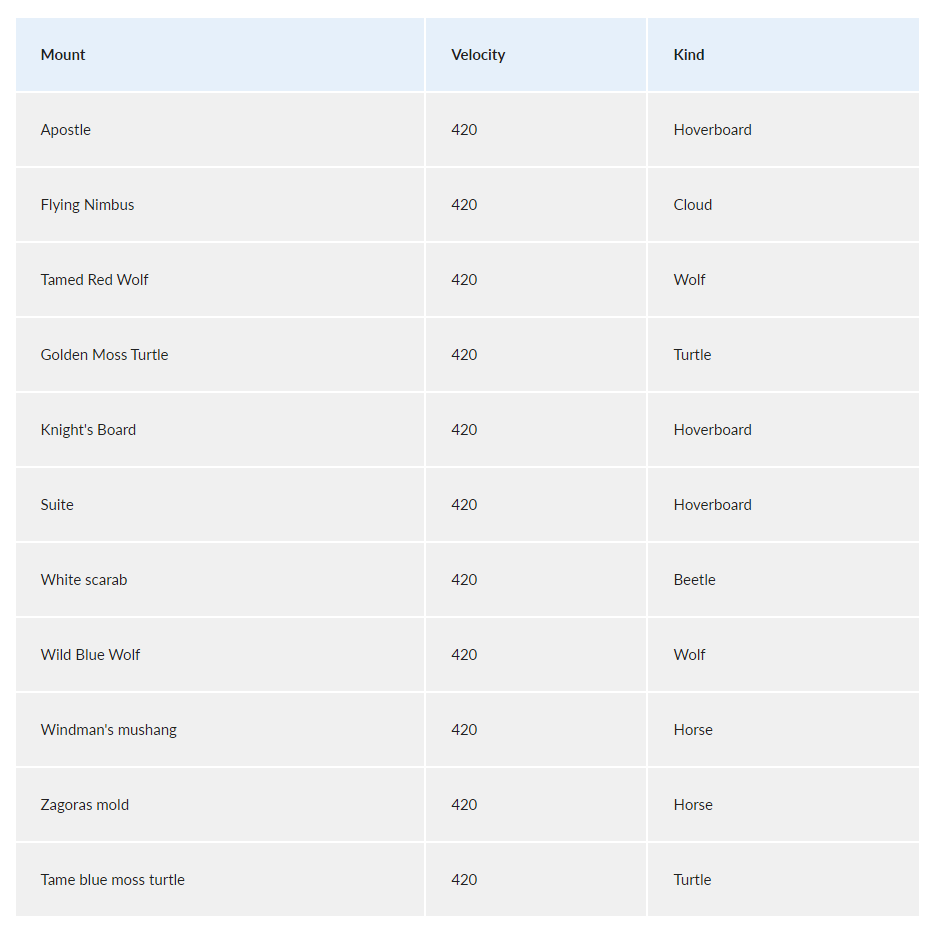934x932 pixels.
Task: Click Tame blue moss turtle's Turtle cell
Action: pyautogui.click(x=783, y=880)
